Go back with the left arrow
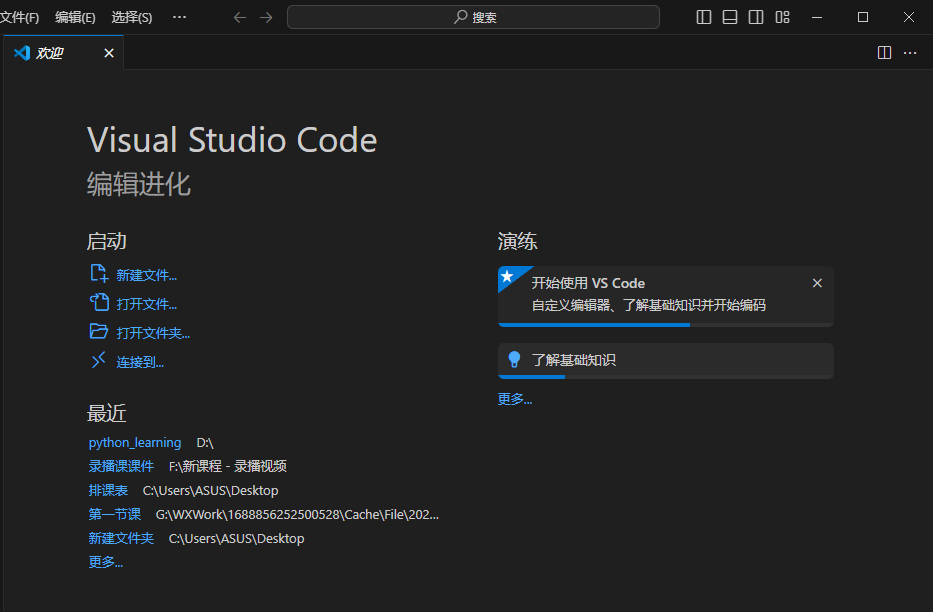 coord(240,17)
